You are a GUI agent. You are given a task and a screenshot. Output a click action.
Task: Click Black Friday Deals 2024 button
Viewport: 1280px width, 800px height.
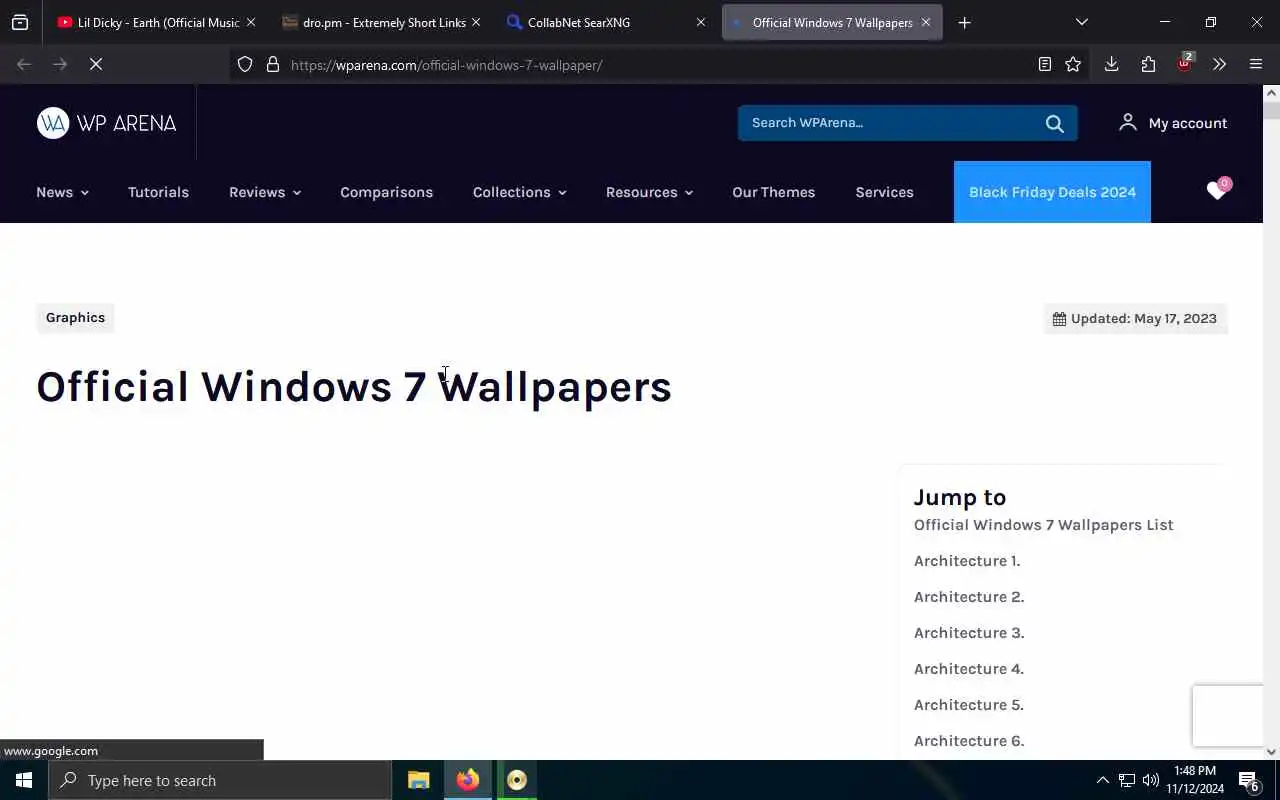coord(1052,192)
